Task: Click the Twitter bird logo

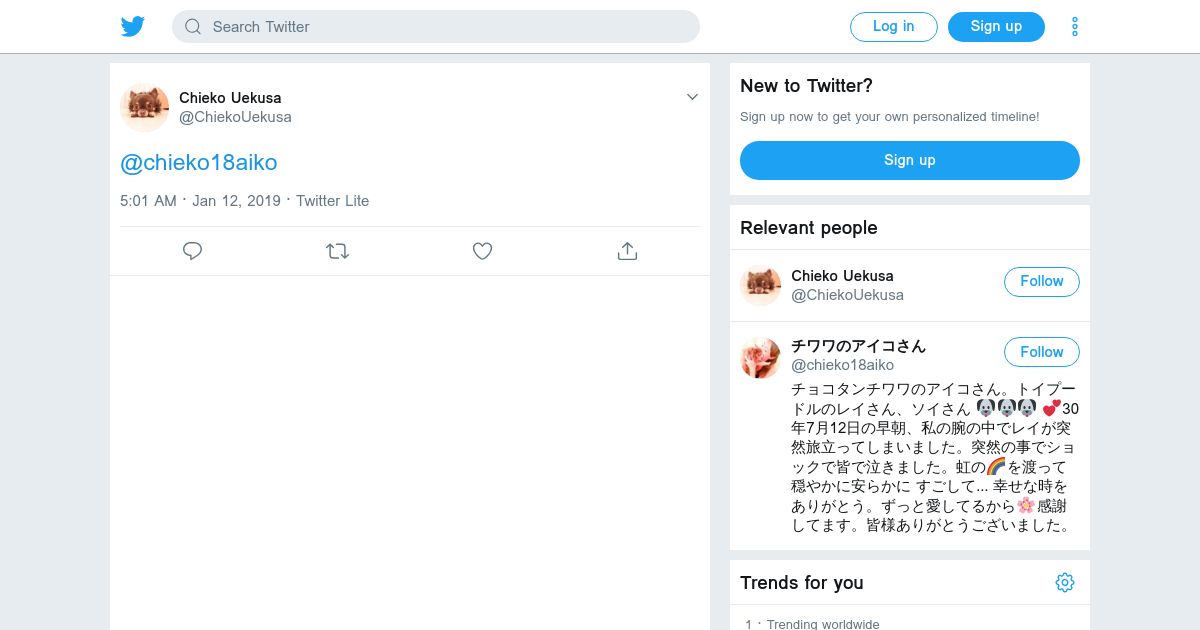Action: 133,27
